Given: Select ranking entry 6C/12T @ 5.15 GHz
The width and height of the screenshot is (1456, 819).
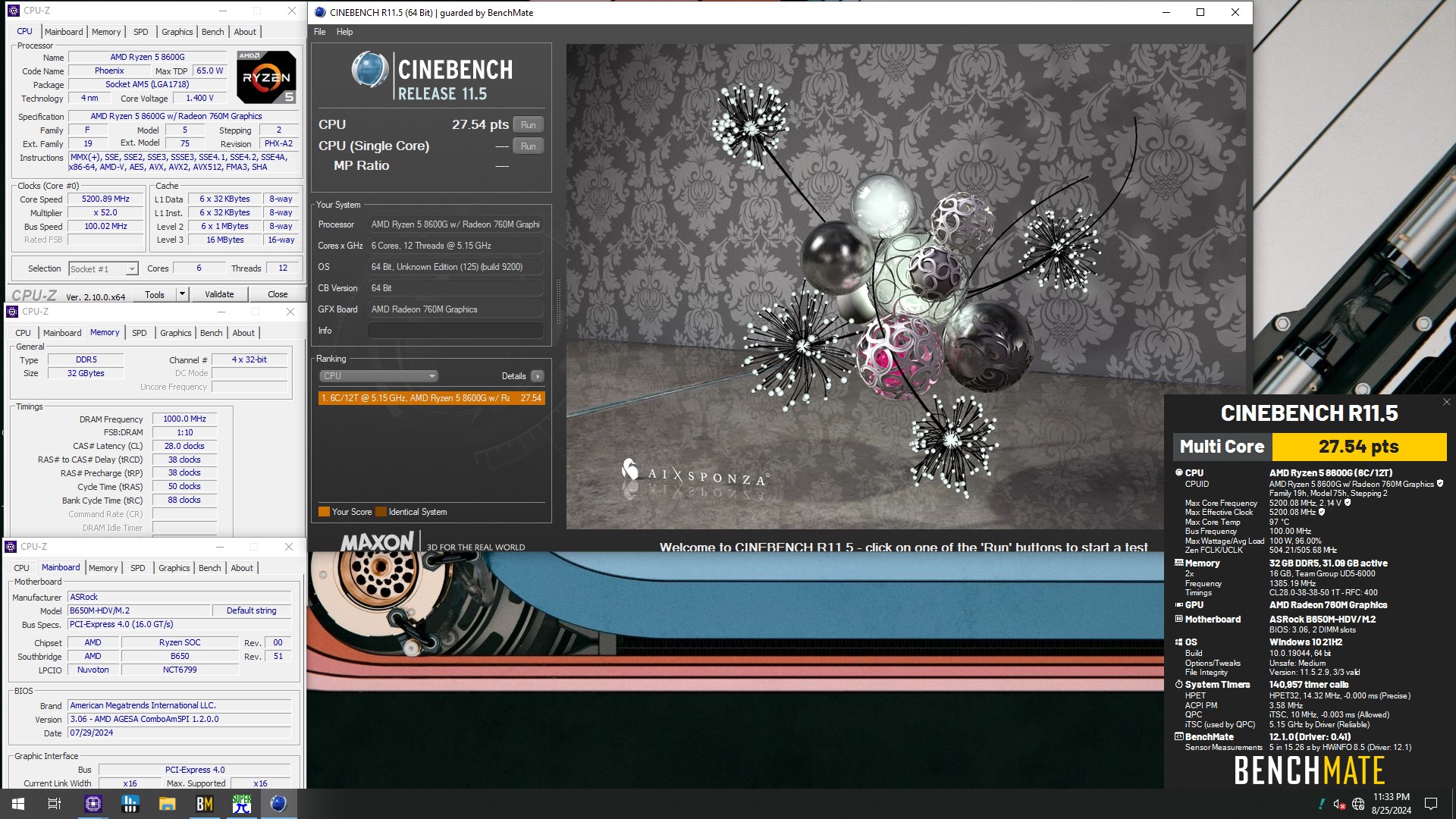Looking at the screenshot, I should pyautogui.click(x=431, y=398).
